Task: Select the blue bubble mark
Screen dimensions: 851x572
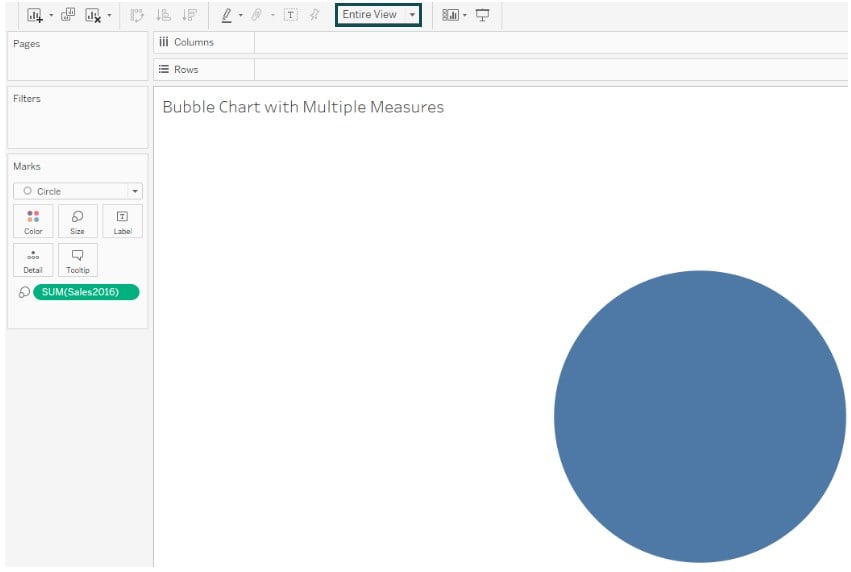Action: 700,416
